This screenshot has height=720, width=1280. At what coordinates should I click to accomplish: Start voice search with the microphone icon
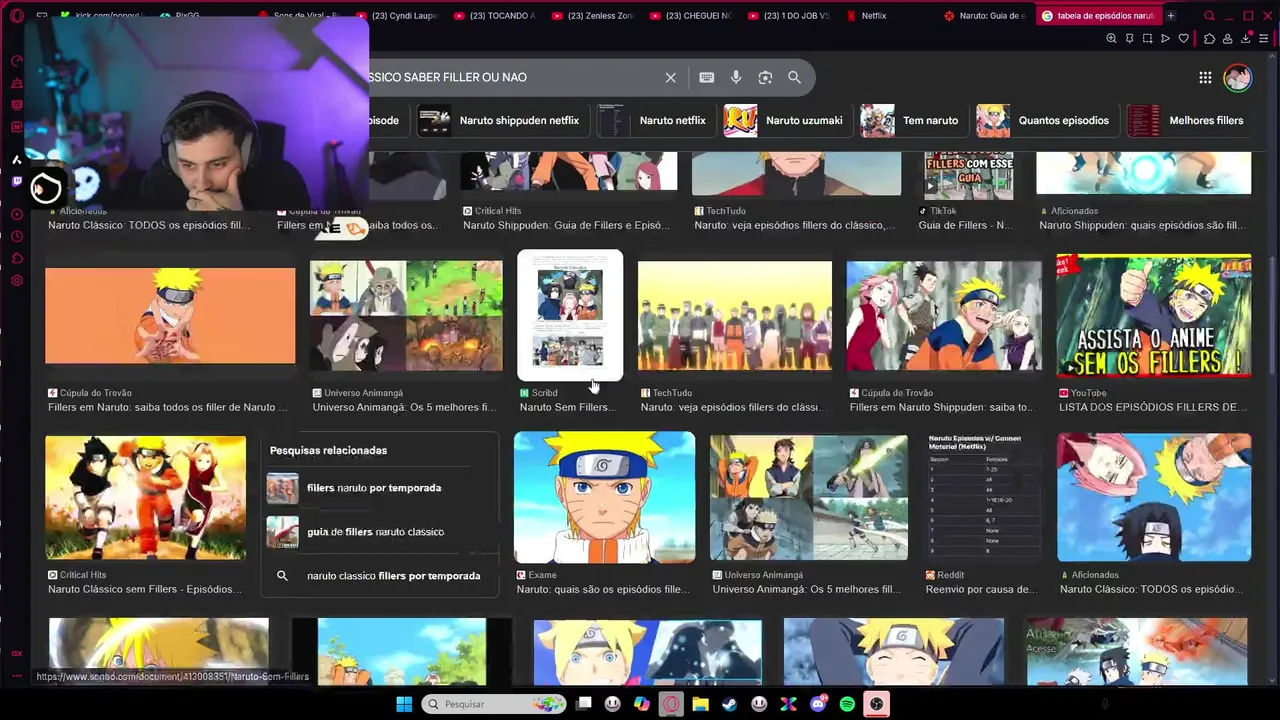point(736,77)
